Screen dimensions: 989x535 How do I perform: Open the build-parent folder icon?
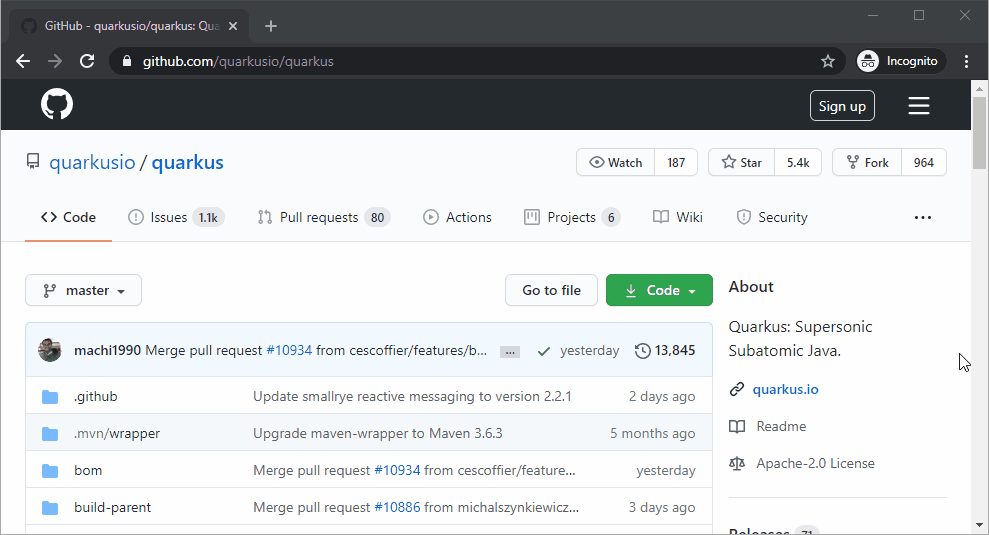pos(50,508)
